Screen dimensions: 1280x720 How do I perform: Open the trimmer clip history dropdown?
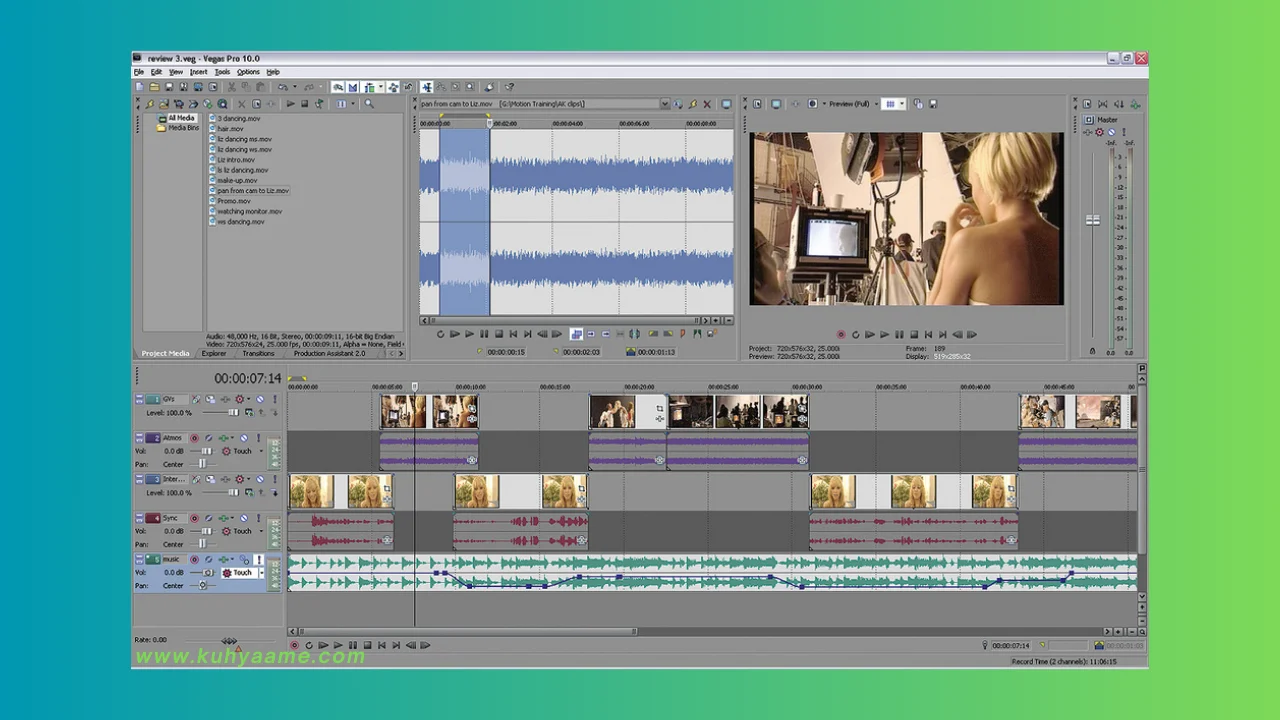coord(665,104)
